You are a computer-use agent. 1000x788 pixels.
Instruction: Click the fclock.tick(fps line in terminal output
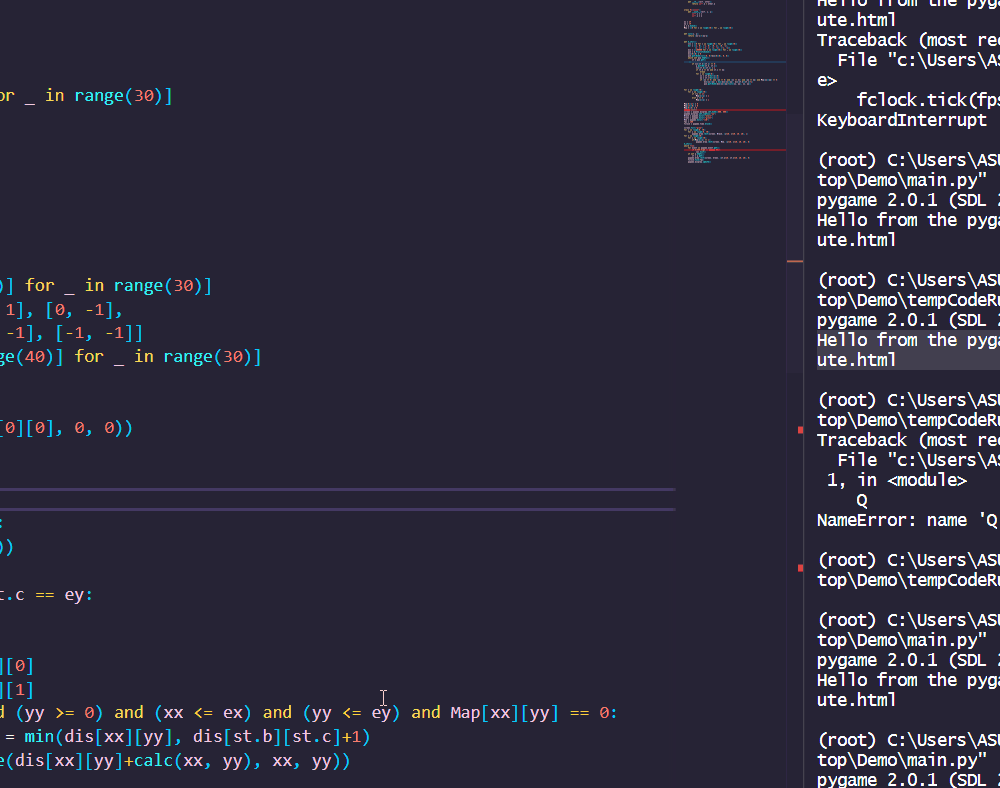[x=930, y=99]
